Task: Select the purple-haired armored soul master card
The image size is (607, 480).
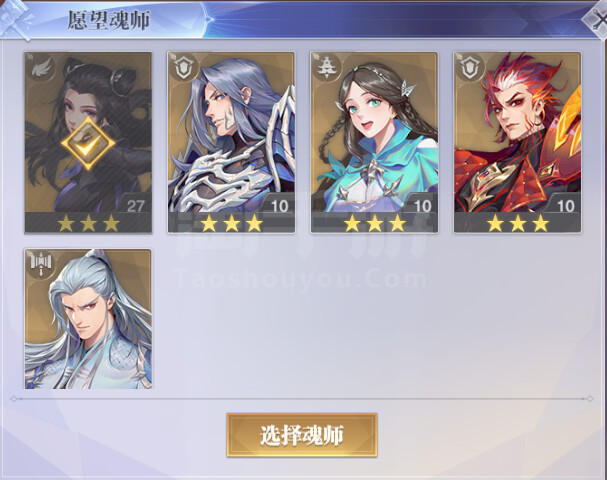Action: click(231, 142)
